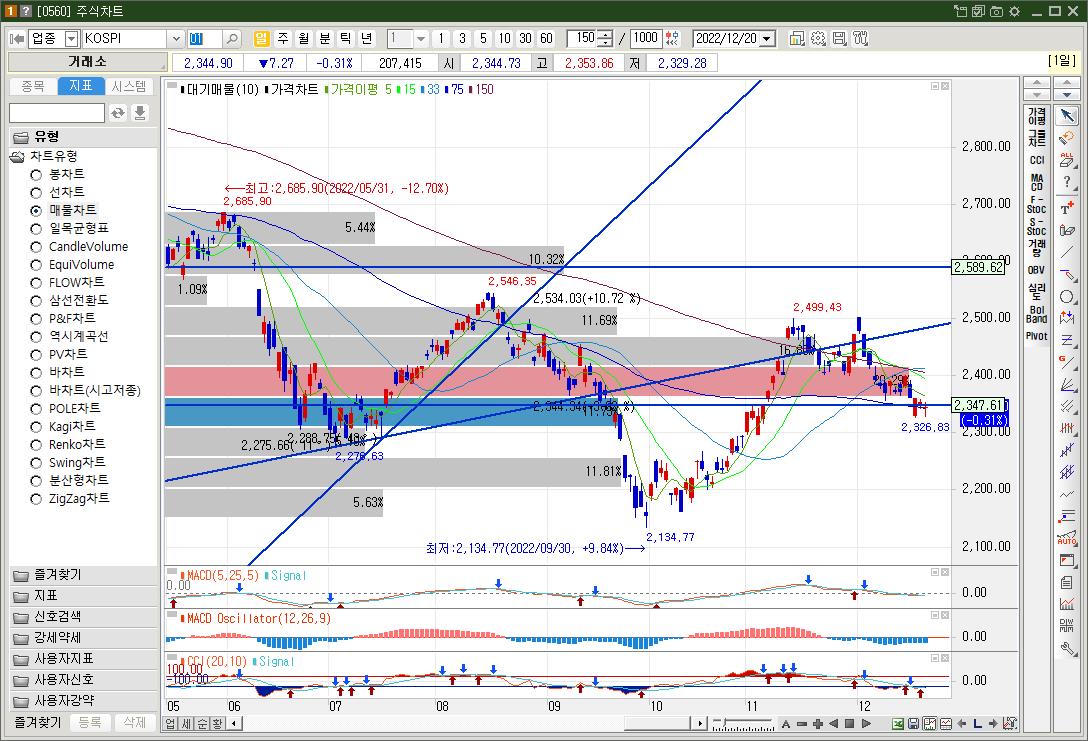Select 봉차트 chart type
The width and height of the screenshot is (1088, 741).
(x=58, y=174)
